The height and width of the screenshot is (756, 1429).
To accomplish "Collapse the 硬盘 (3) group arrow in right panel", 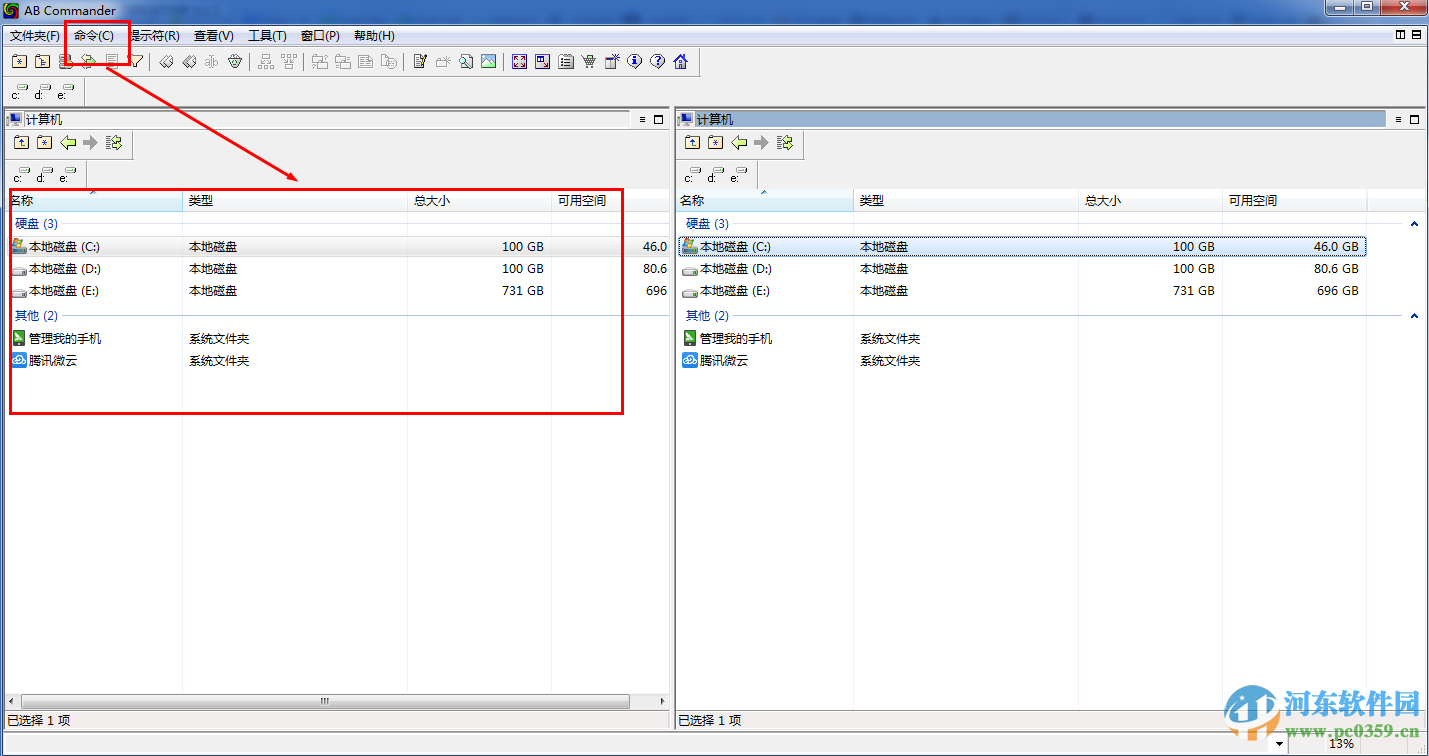I will point(1414,224).
